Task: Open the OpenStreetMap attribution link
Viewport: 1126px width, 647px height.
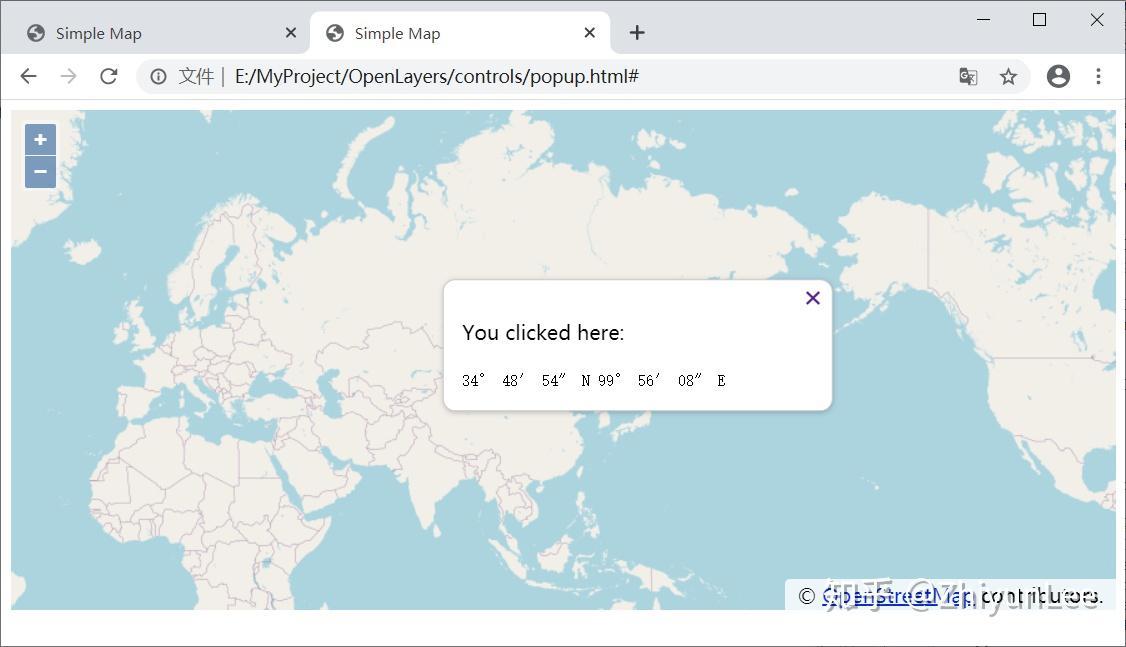Action: pos(895,595)
